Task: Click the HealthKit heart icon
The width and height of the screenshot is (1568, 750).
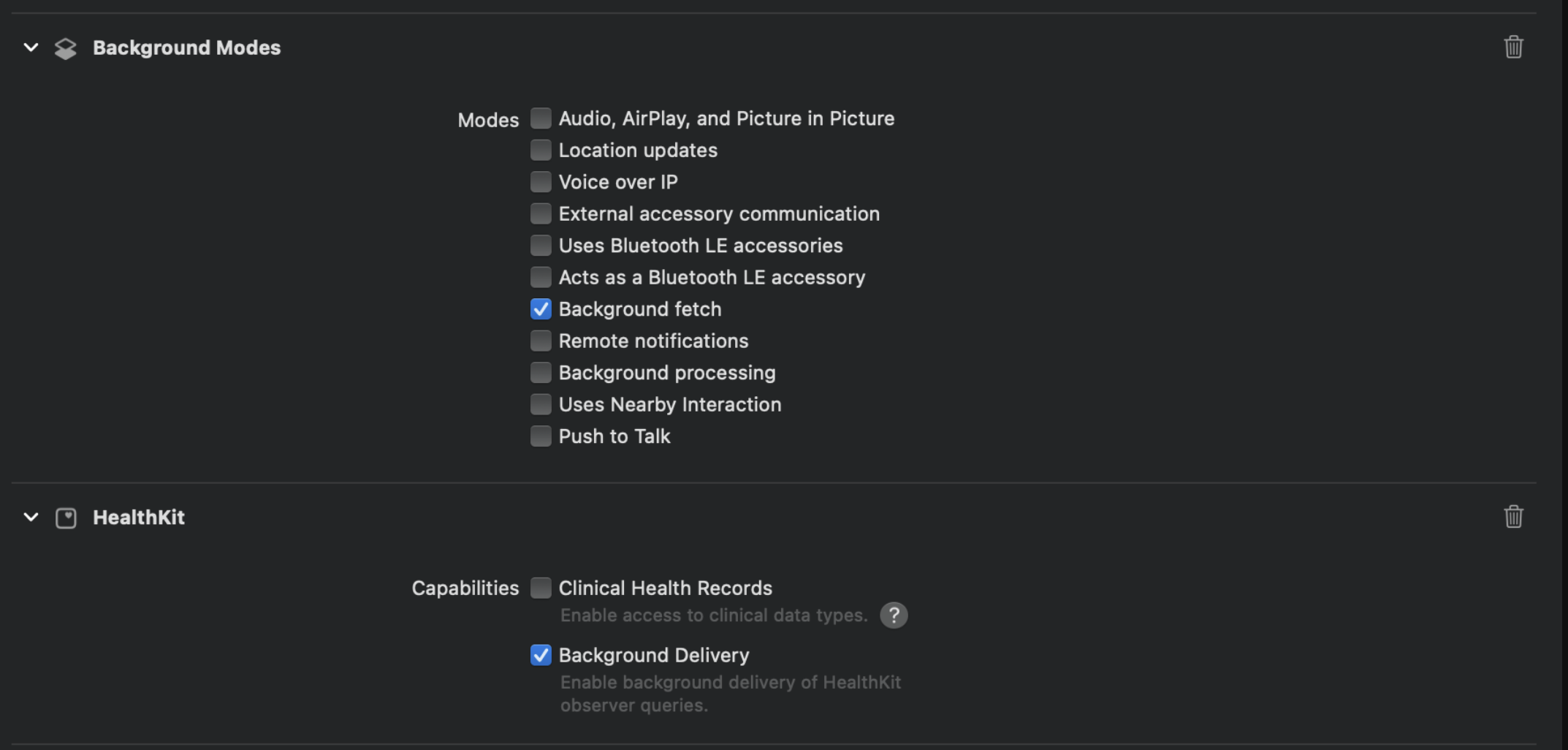Action: pos(66,518)
